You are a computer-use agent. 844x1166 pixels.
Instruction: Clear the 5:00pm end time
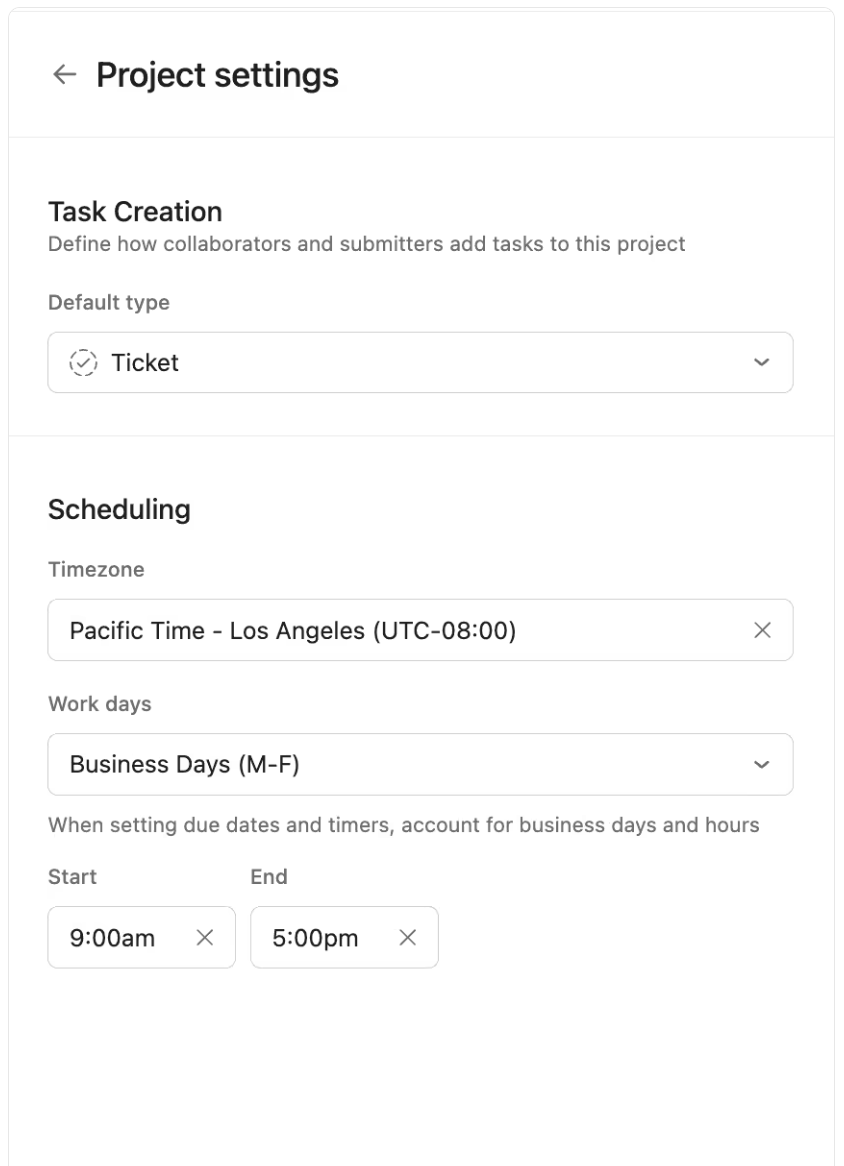[407, 937]
